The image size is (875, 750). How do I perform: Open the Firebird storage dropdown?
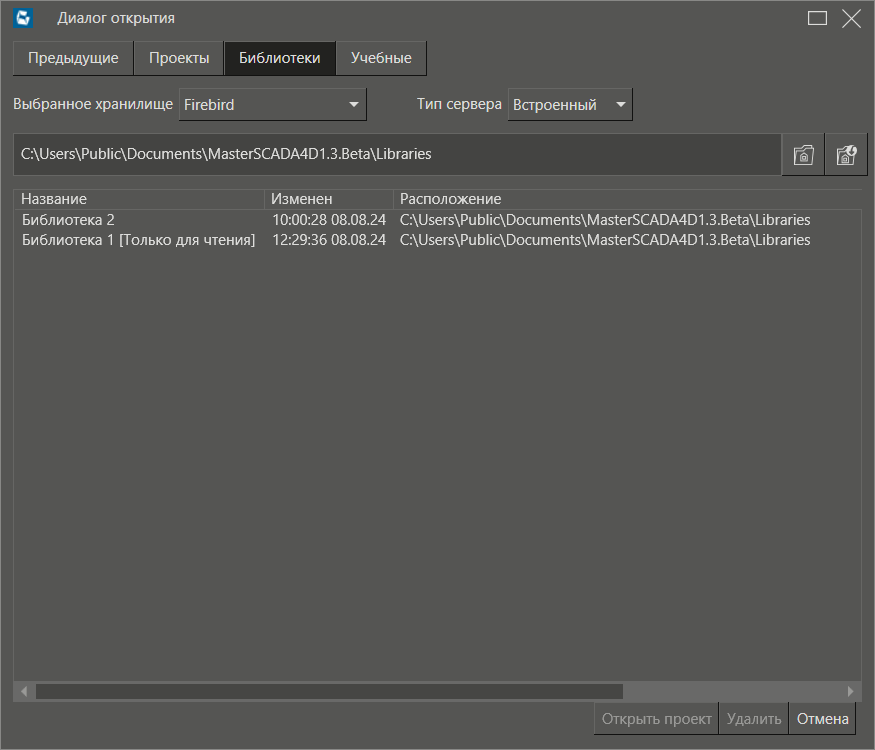coord(272,104)
